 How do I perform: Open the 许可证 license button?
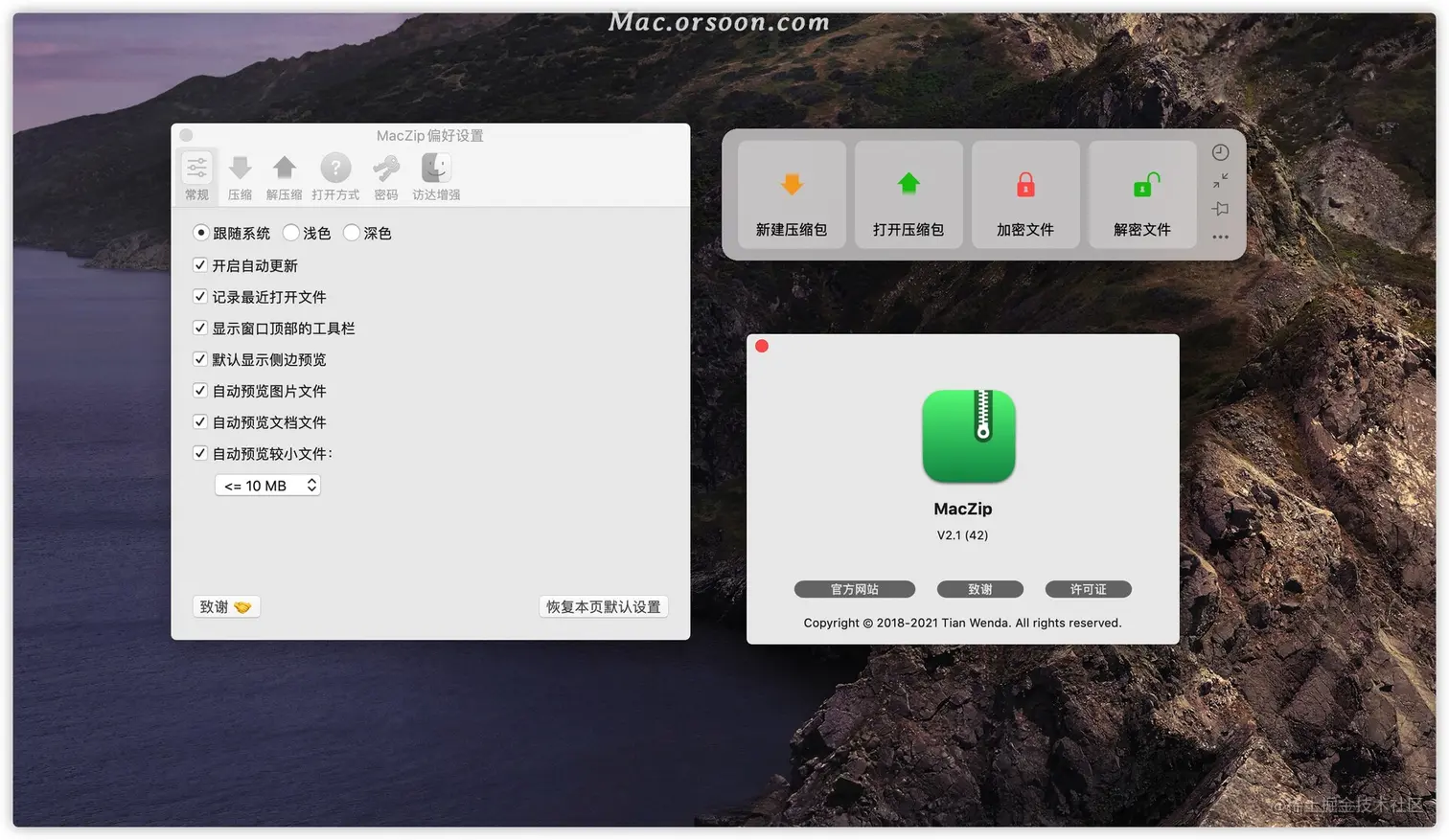pos(1088,589)
